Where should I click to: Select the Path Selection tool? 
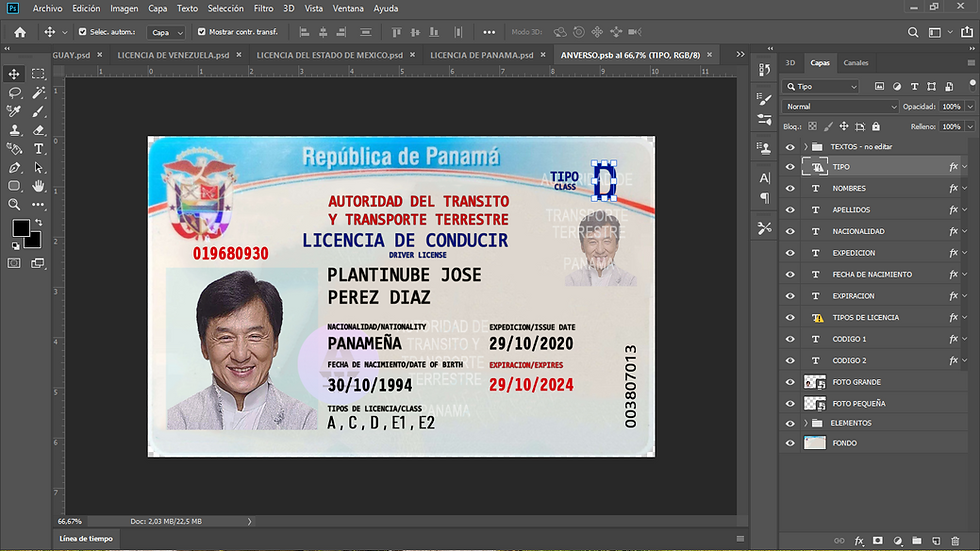tap(38, 167)
